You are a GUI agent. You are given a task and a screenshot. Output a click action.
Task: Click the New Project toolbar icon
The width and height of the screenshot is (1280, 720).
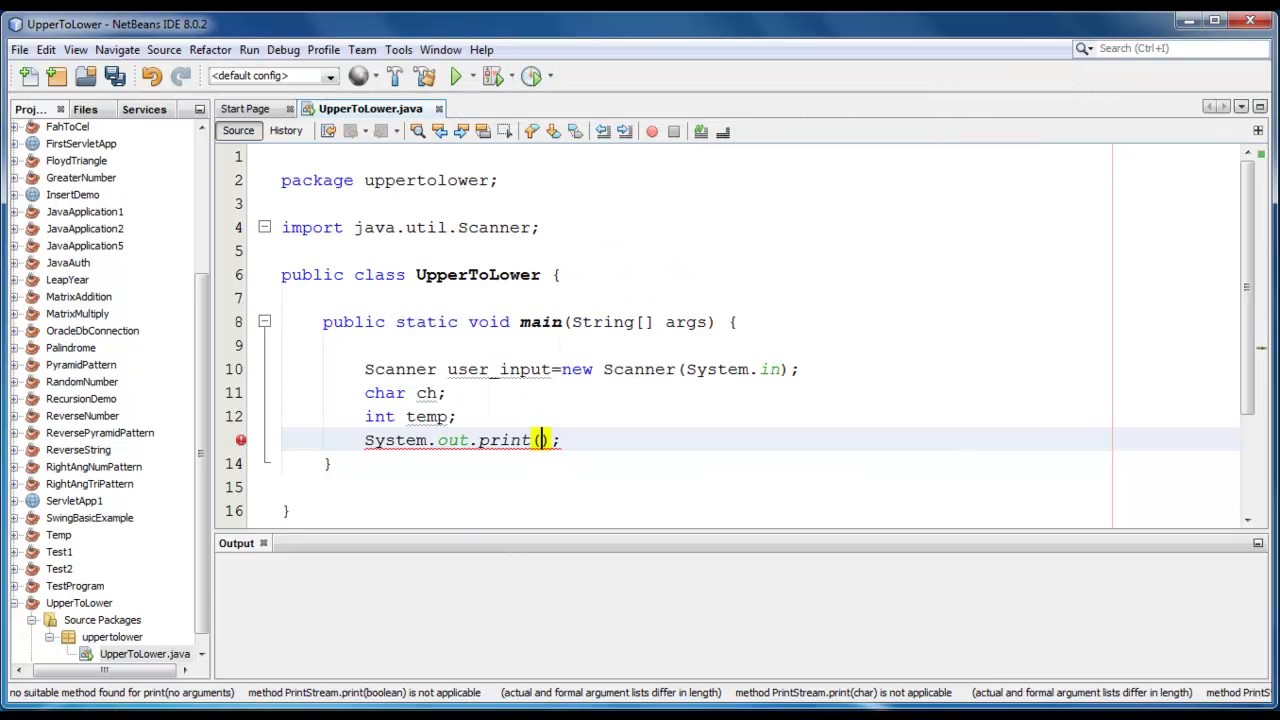[56, 76]
